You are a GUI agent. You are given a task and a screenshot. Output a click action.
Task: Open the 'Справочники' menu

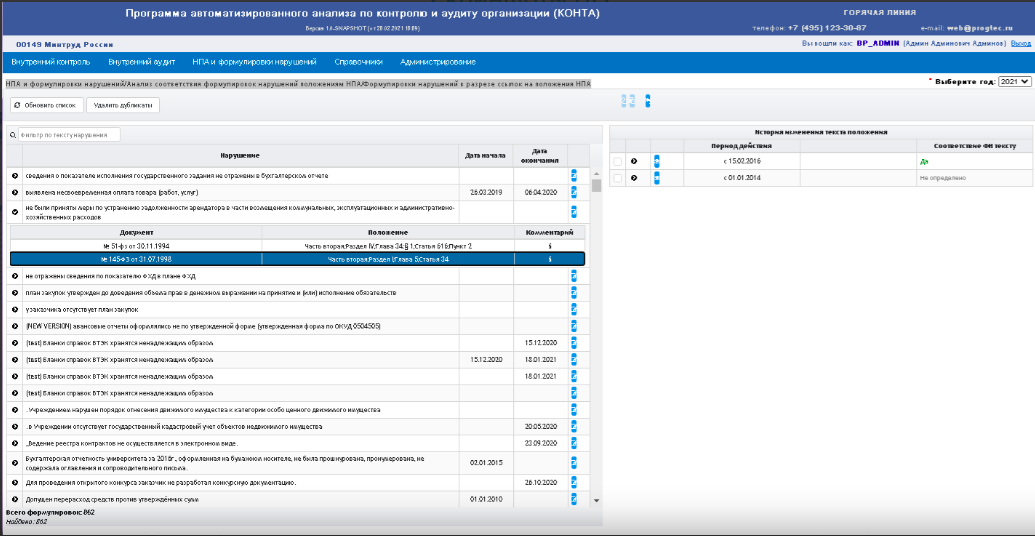coord(358,62)
